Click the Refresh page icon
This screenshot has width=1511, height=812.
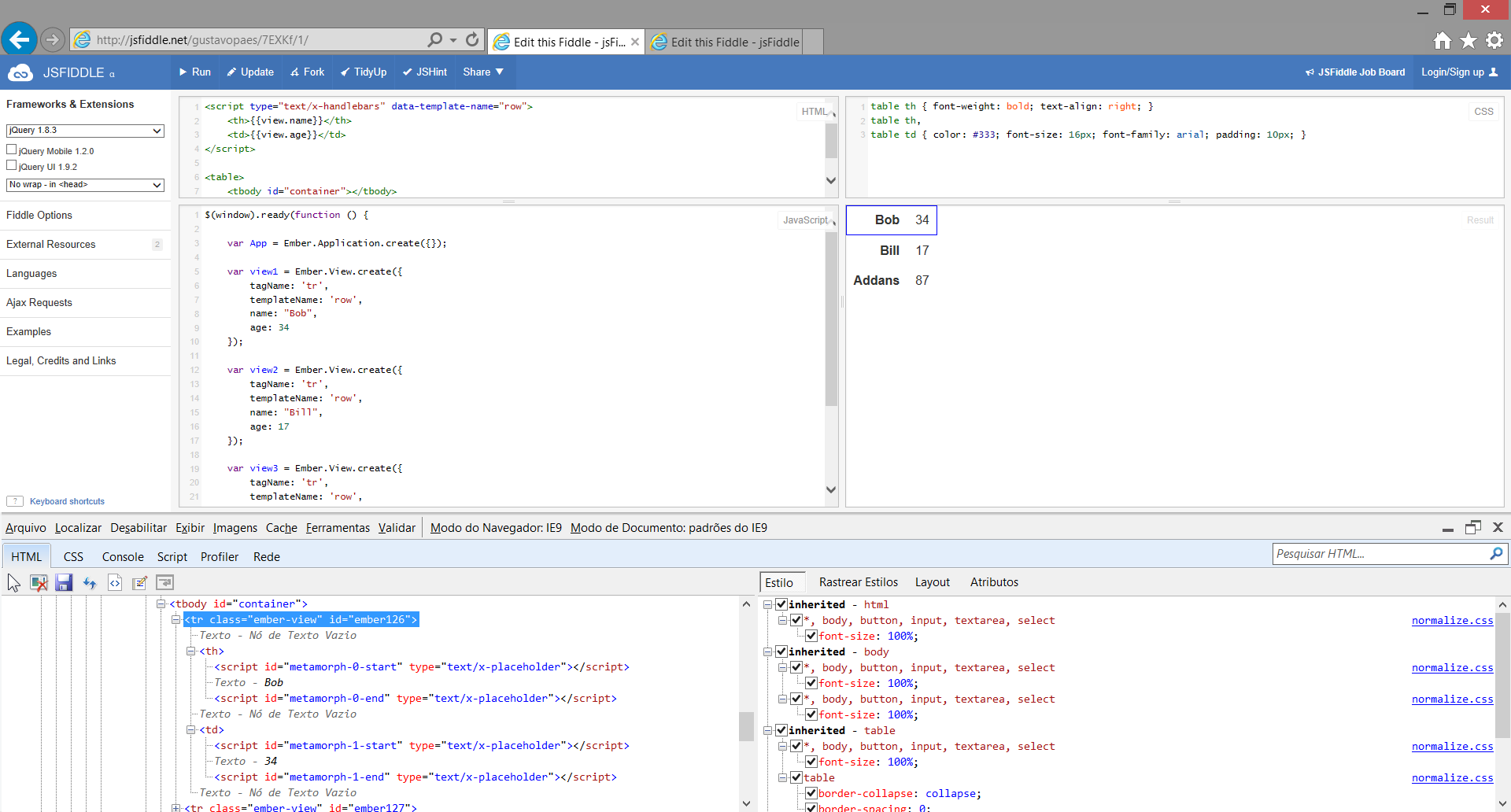[x=472, y=39]
